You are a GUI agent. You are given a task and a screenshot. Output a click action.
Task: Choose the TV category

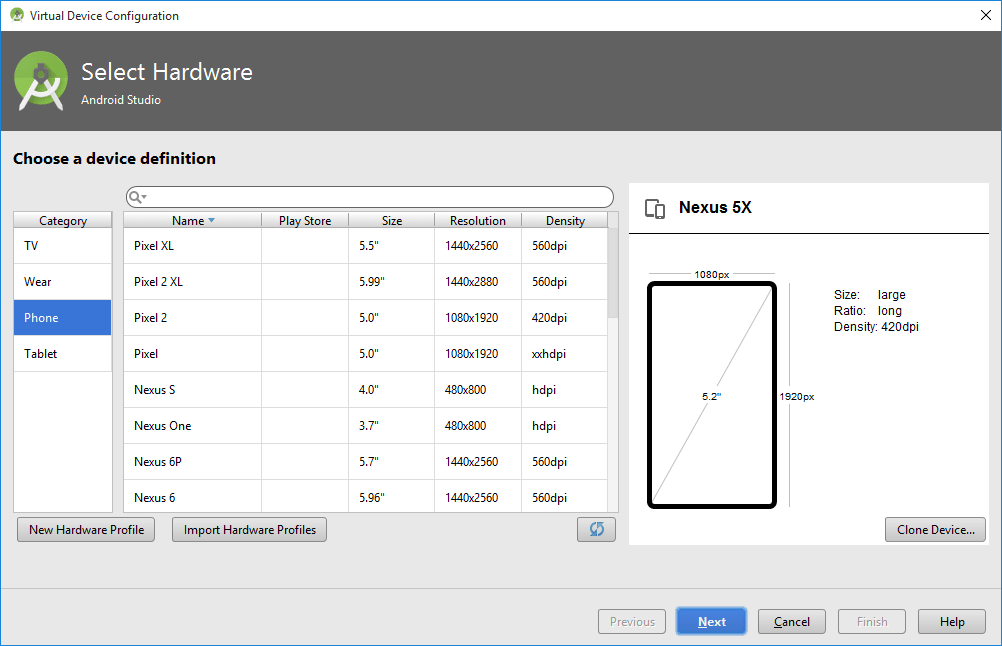point(62,245)
